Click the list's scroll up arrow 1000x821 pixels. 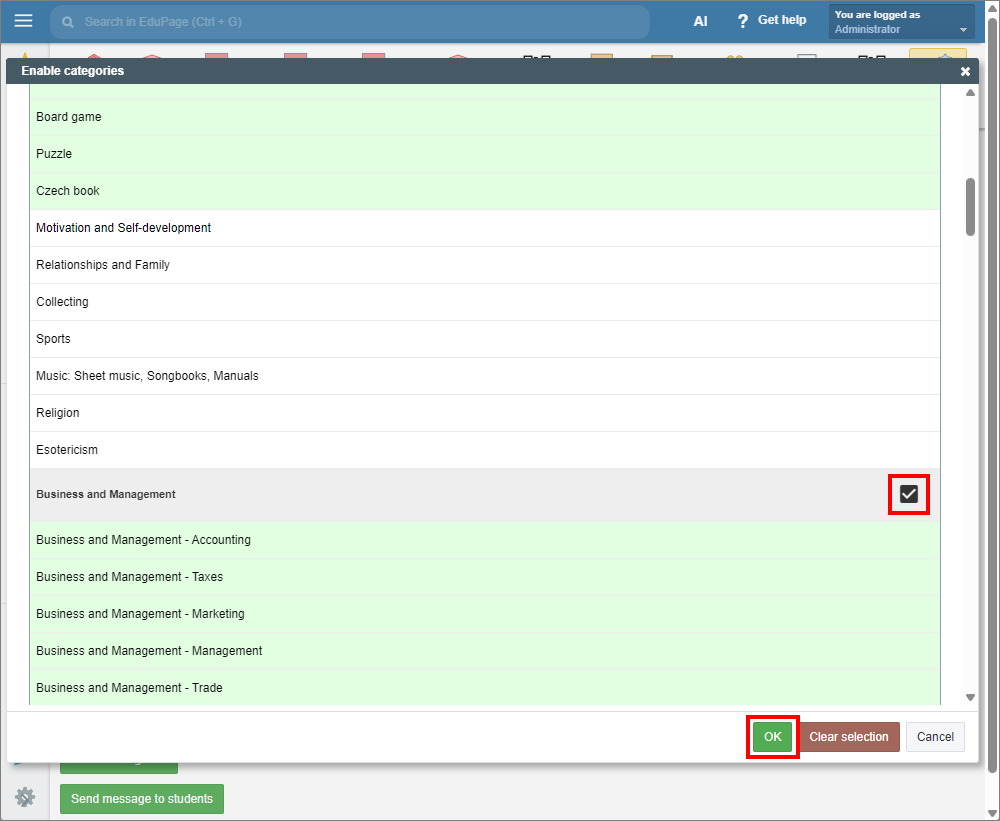coord(970,94)
